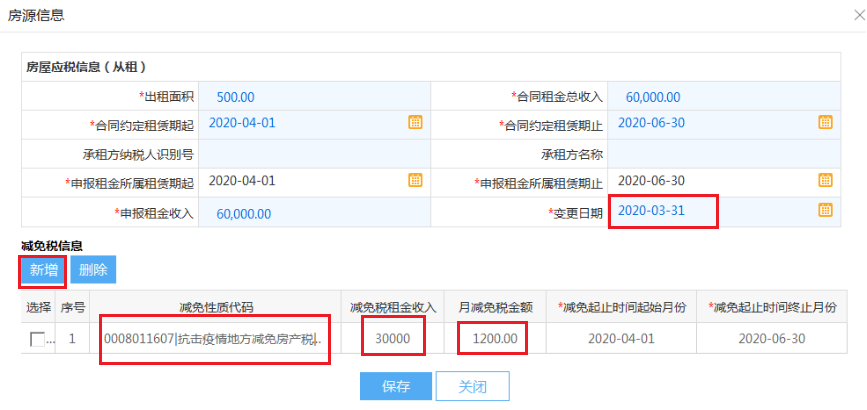The image size is (867, 410).
Task: Select the 减免性质代码 cell with 0008011607
Action: coord(215,339)
